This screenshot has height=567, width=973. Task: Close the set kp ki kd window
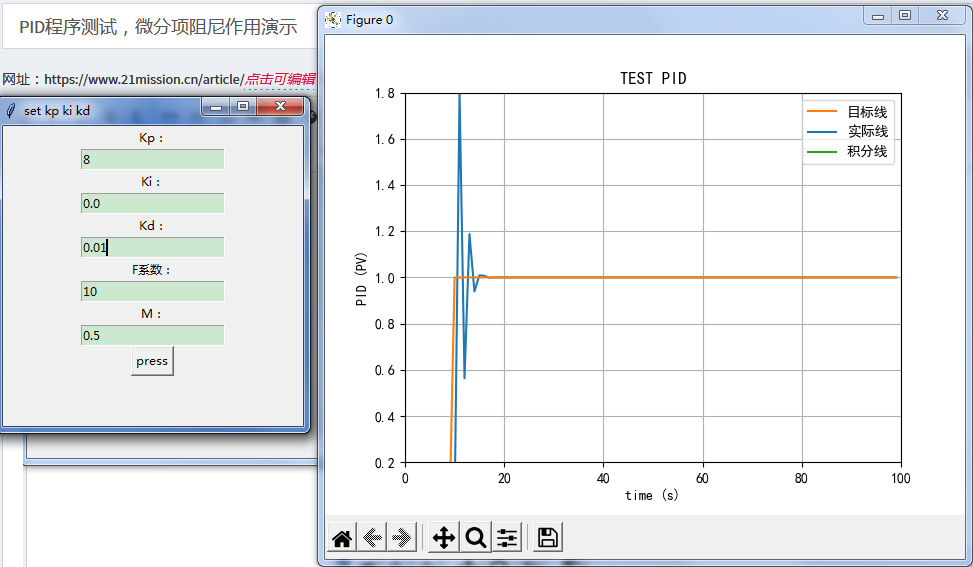tap(281, 106)
